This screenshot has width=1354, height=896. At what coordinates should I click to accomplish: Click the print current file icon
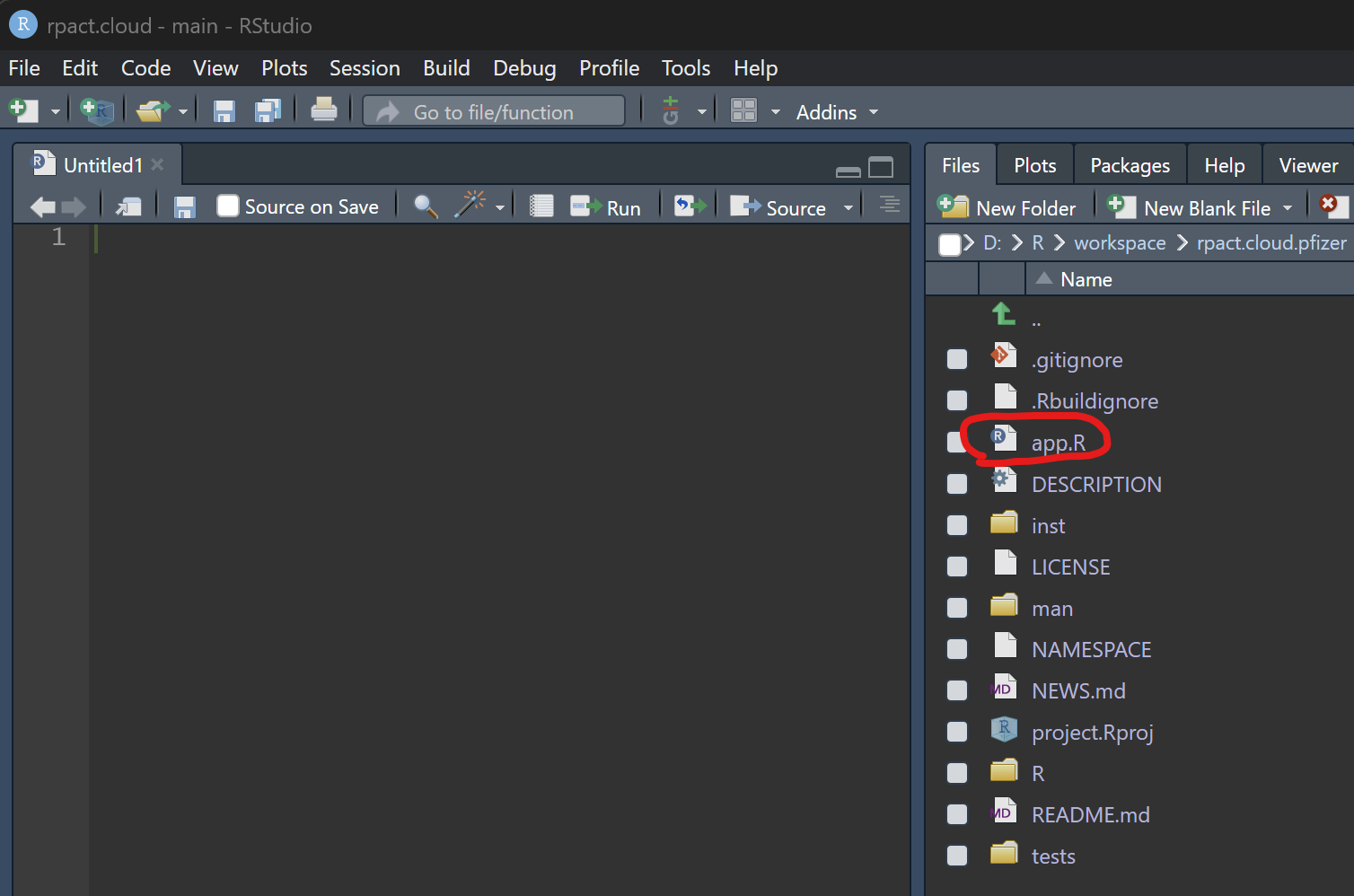click(323, 110)
